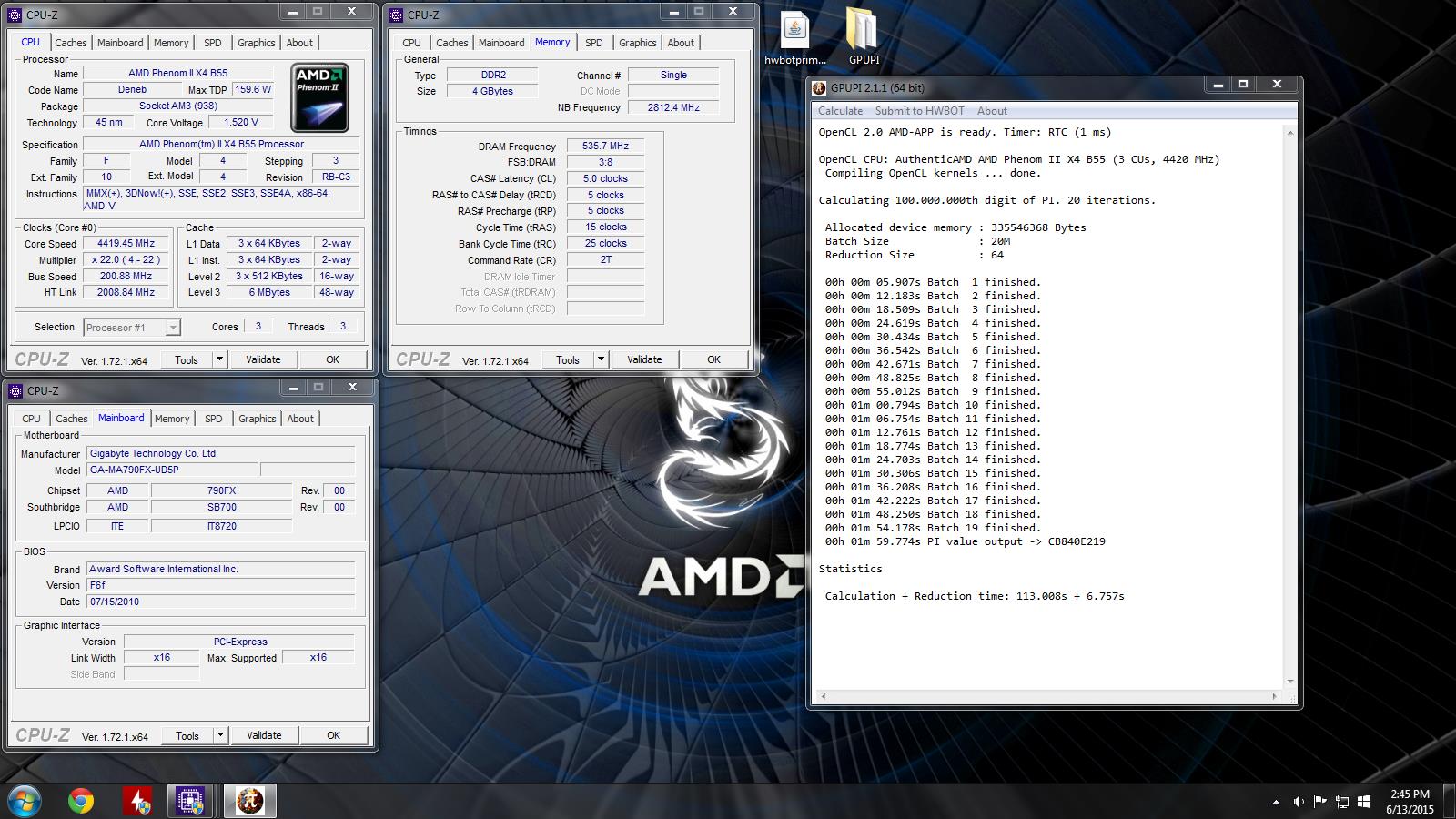Click the Tools button in Mainboard window

click(187, 735)
